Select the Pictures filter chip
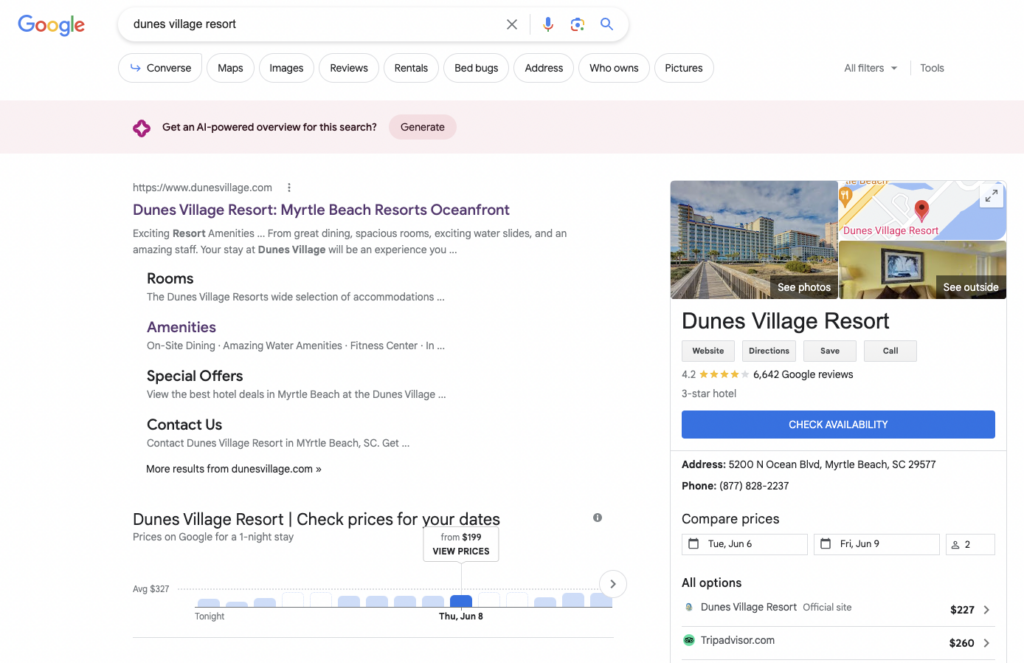Viewport: 1024px width, 663px height. (684, 68)
